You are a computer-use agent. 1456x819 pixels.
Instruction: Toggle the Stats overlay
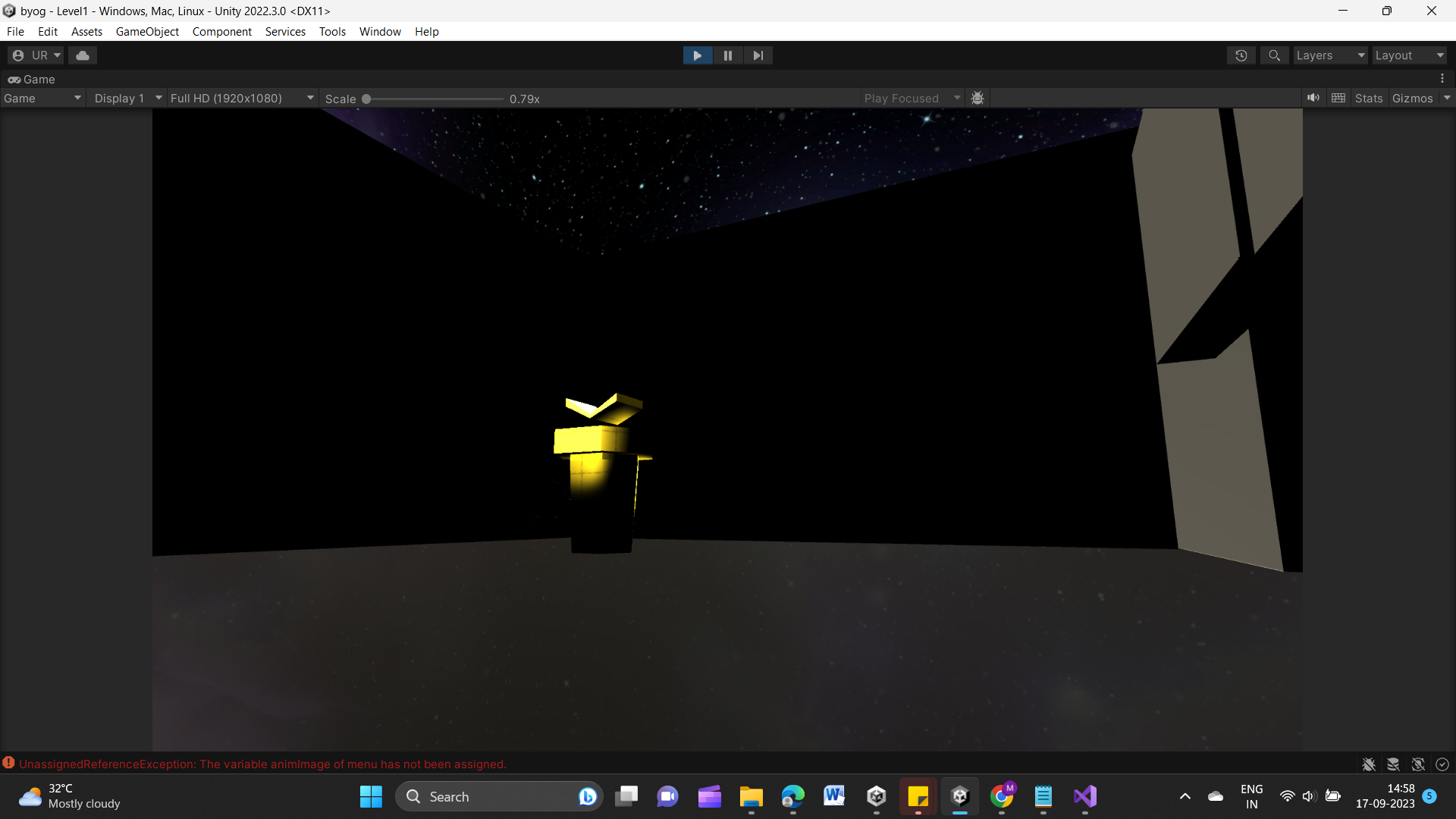coord(1369,99)
